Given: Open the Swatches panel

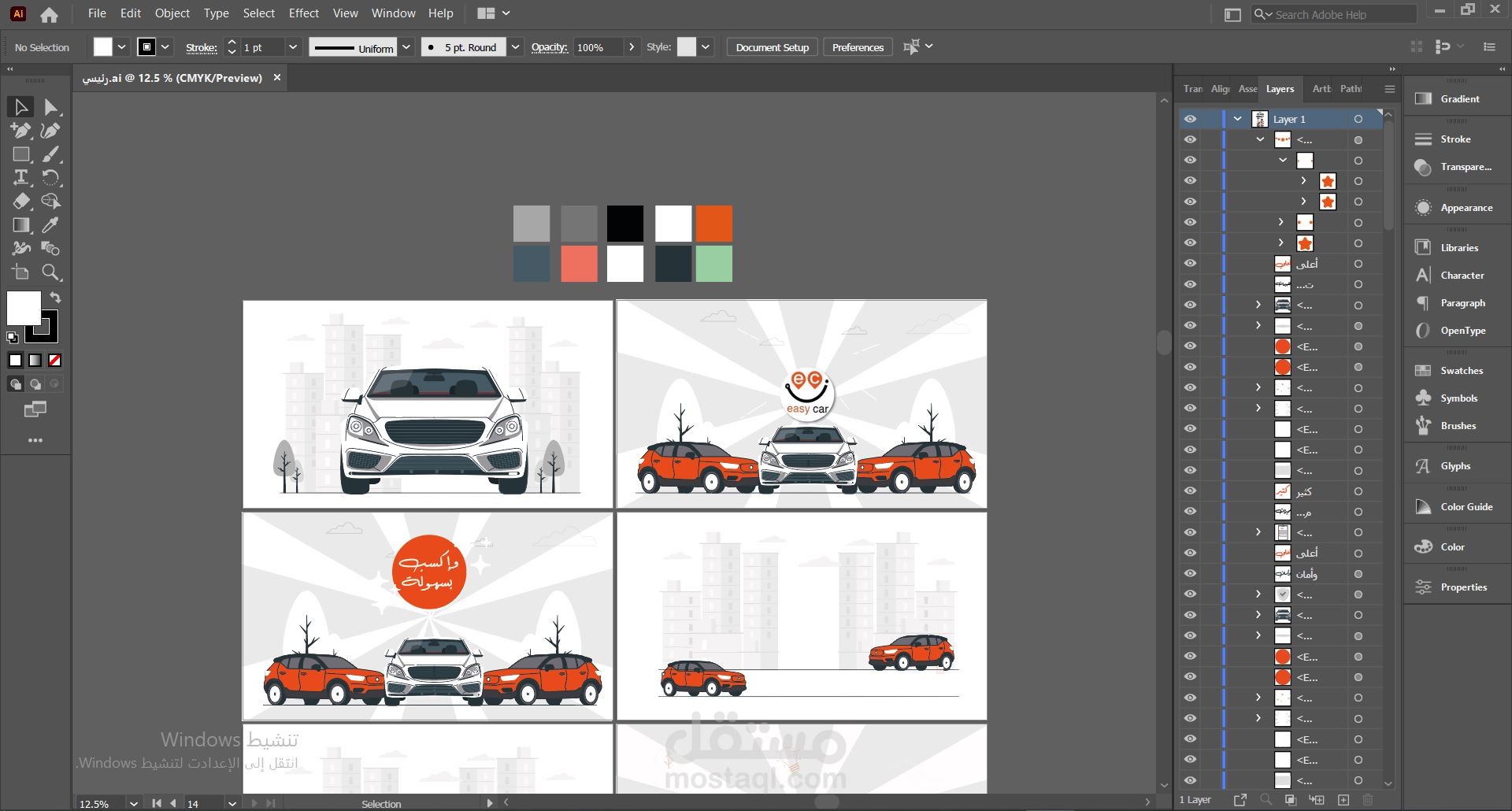Looking at the screenshot, I should tap(1461, 371).
